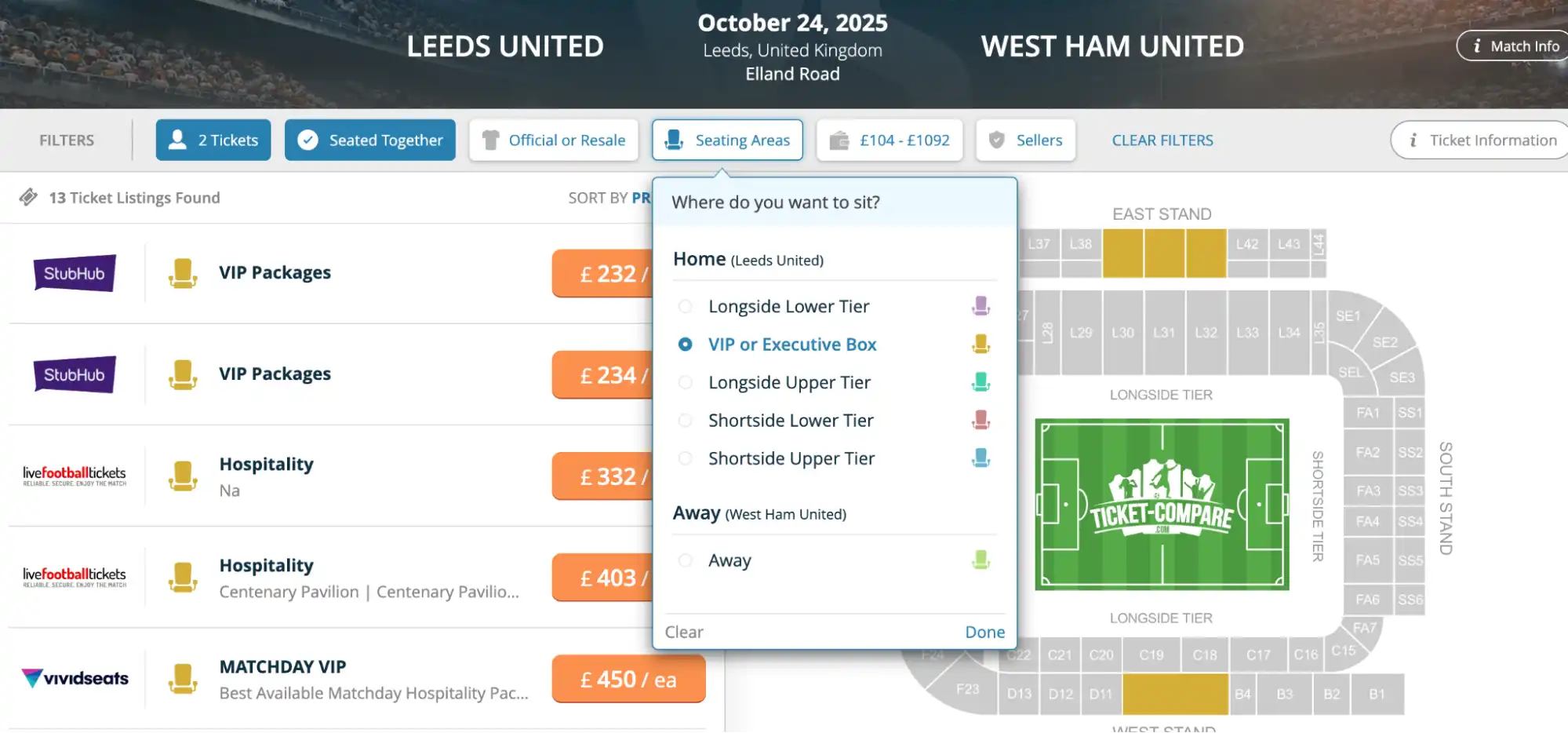The image size is (1568, 733).
Task: Open the £104 - £1092 price range control
Action: point(890,140)
